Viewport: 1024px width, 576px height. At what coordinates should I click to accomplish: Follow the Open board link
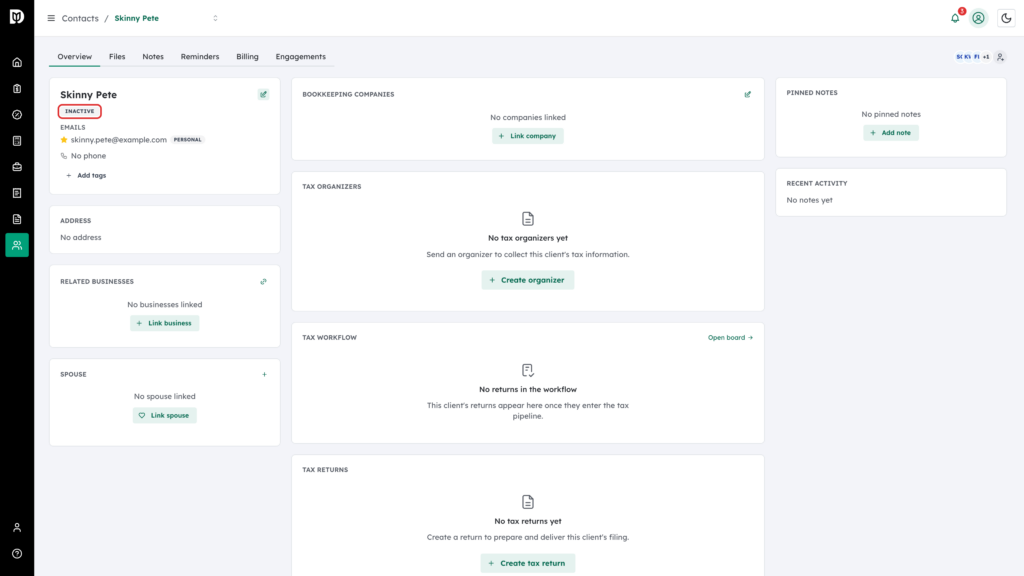click(730, 338)
